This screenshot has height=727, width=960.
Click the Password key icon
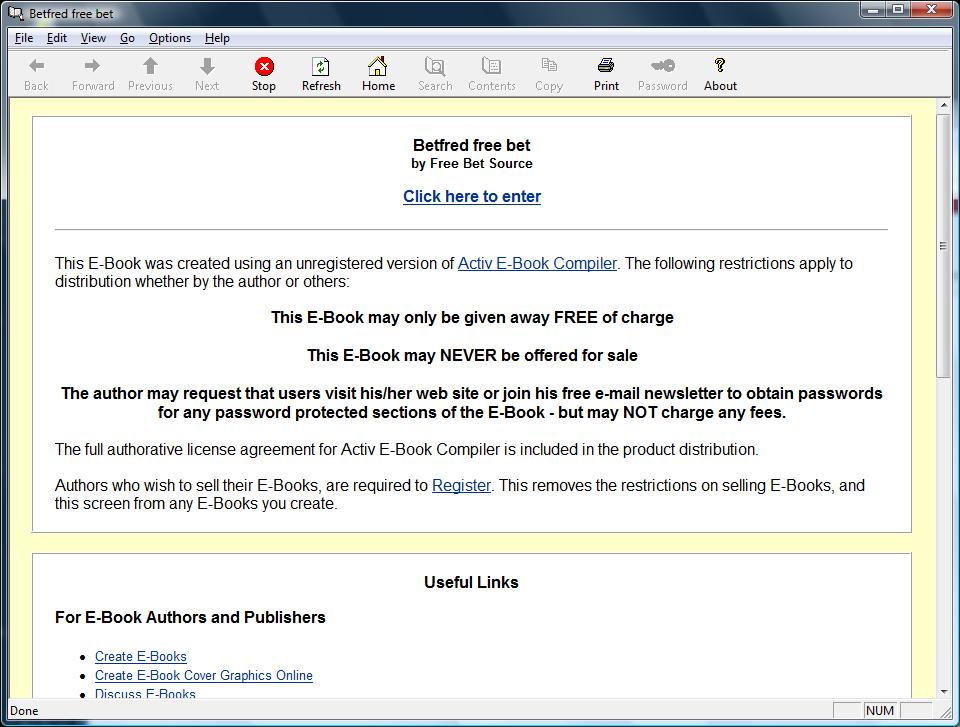tap(662, 66)
